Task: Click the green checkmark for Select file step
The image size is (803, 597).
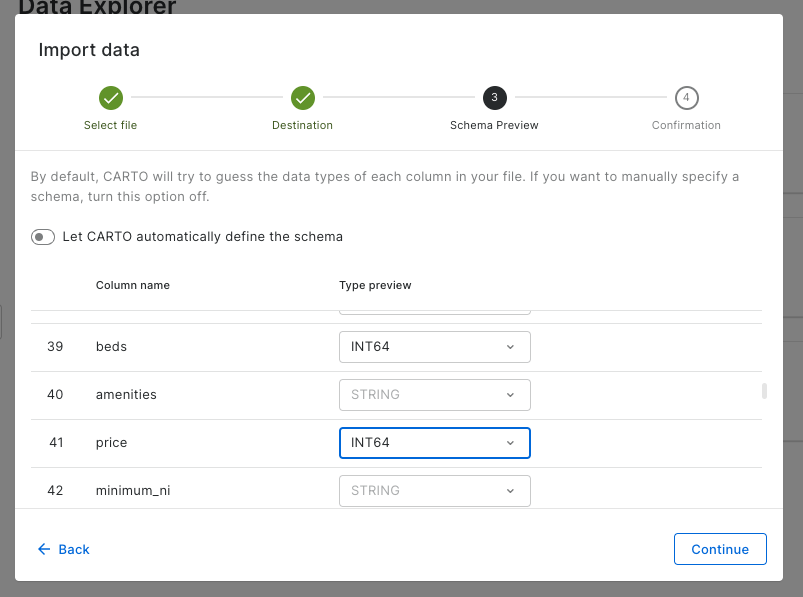Action: pyautogui.click(x=111, y=98)
